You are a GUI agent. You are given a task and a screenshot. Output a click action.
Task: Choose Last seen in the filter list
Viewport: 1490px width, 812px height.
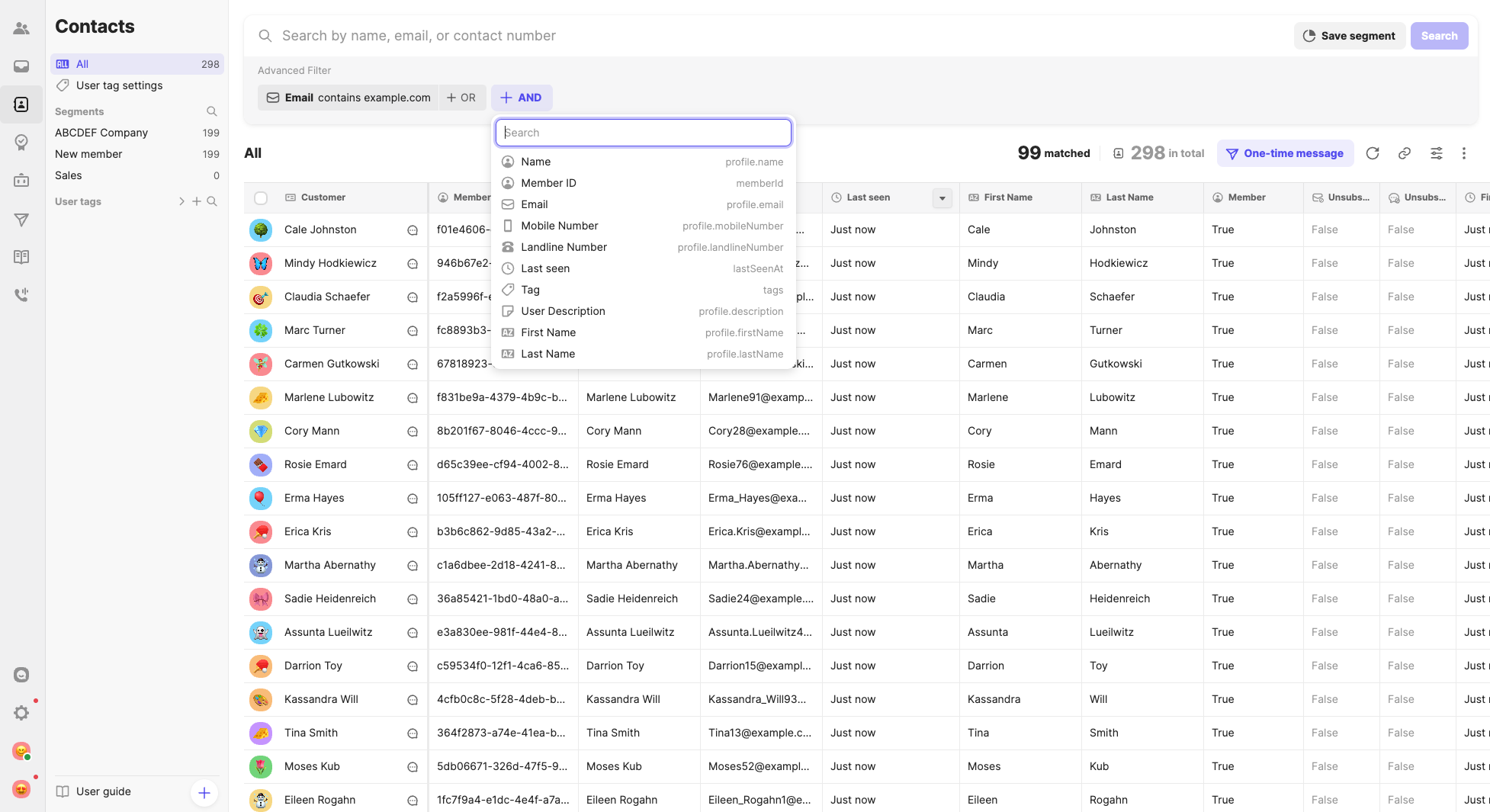pos(643,268)
